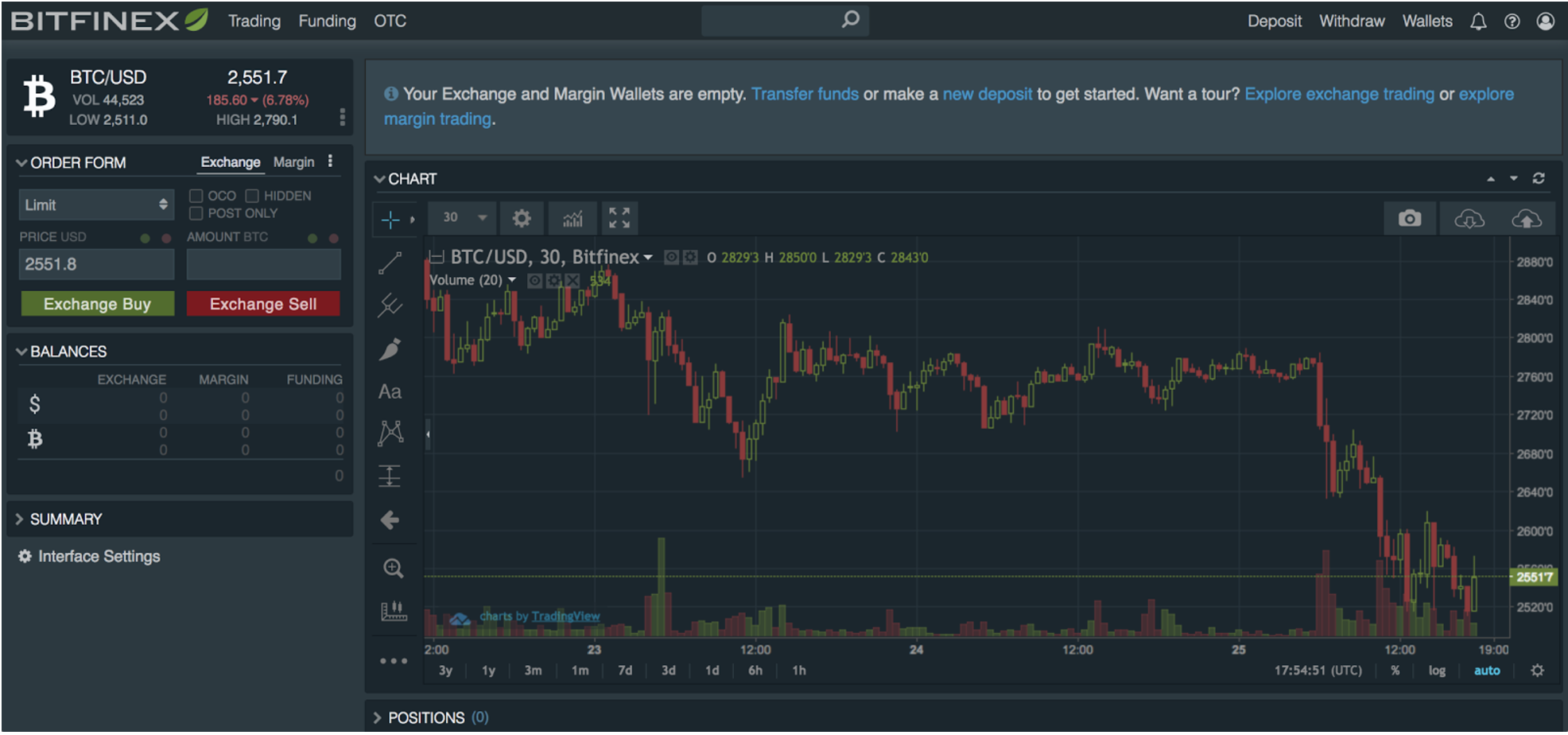Image resolution: width=1568 pixels, height=735 pixels.
Task: Open the order form three-dot options menu
Action: pyautogui.click(x=330, y=161)
